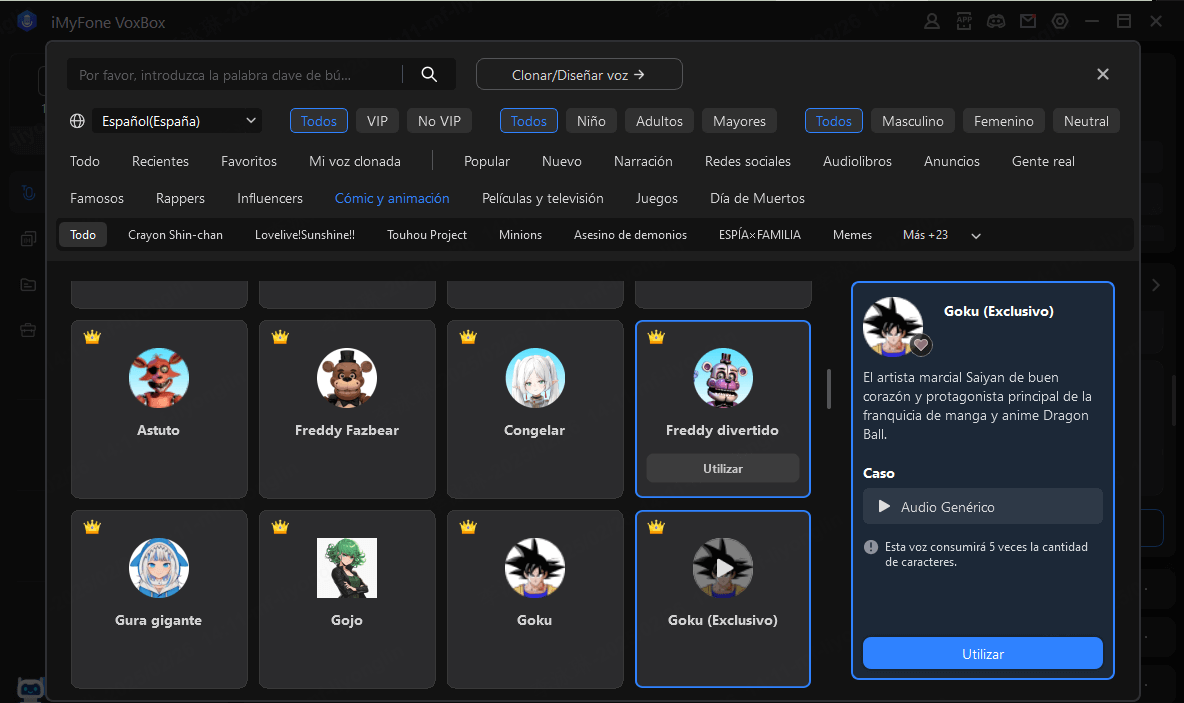This screenshot has height=703, width=1184.
Task: Select the Freddy Fazbear voice avatar
Action: coord(347,379)
